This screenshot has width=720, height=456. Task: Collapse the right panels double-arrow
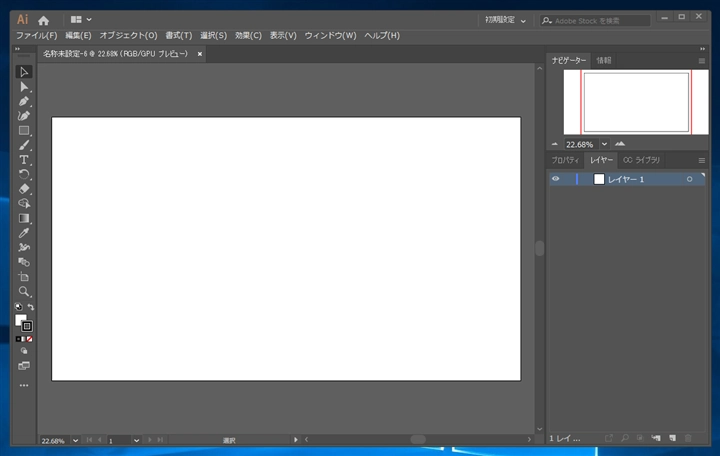click(702, 49)
